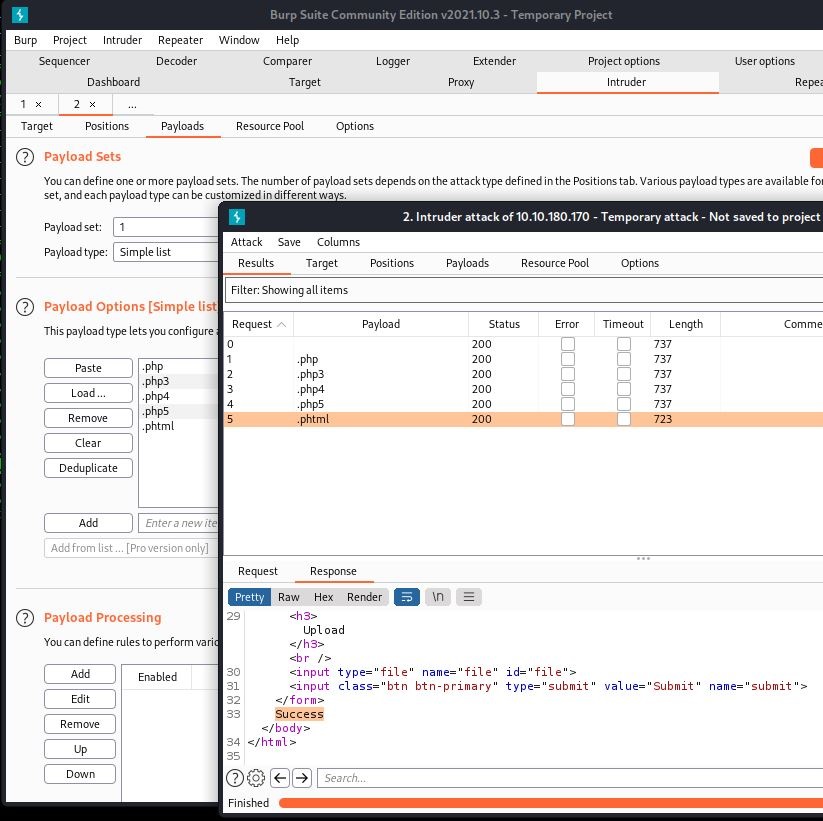The image size is (823, 821).
Task: Click the search settings gear icon
Action: pos(255,778)
